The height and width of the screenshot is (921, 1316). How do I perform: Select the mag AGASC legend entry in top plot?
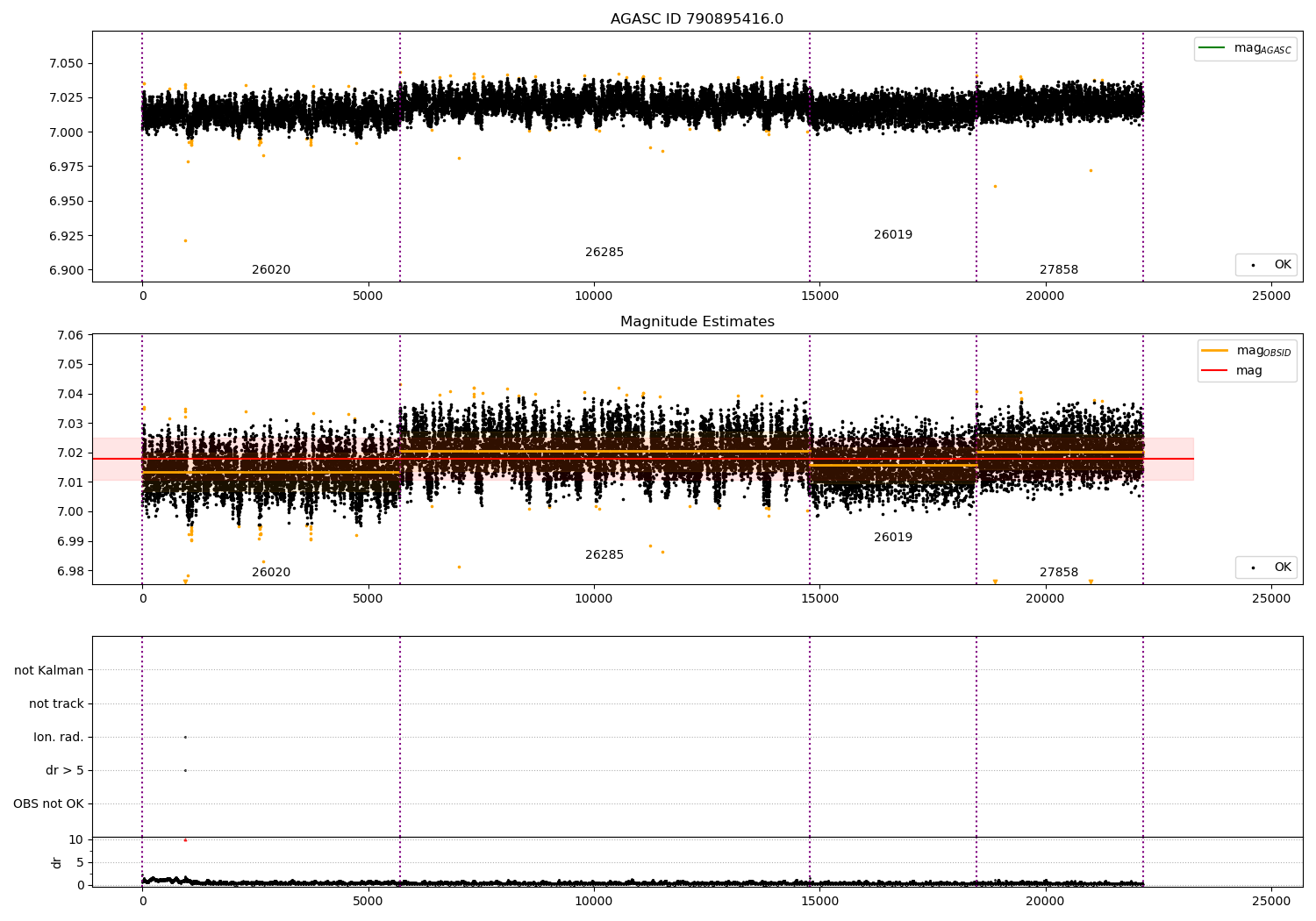[1246, 48]
